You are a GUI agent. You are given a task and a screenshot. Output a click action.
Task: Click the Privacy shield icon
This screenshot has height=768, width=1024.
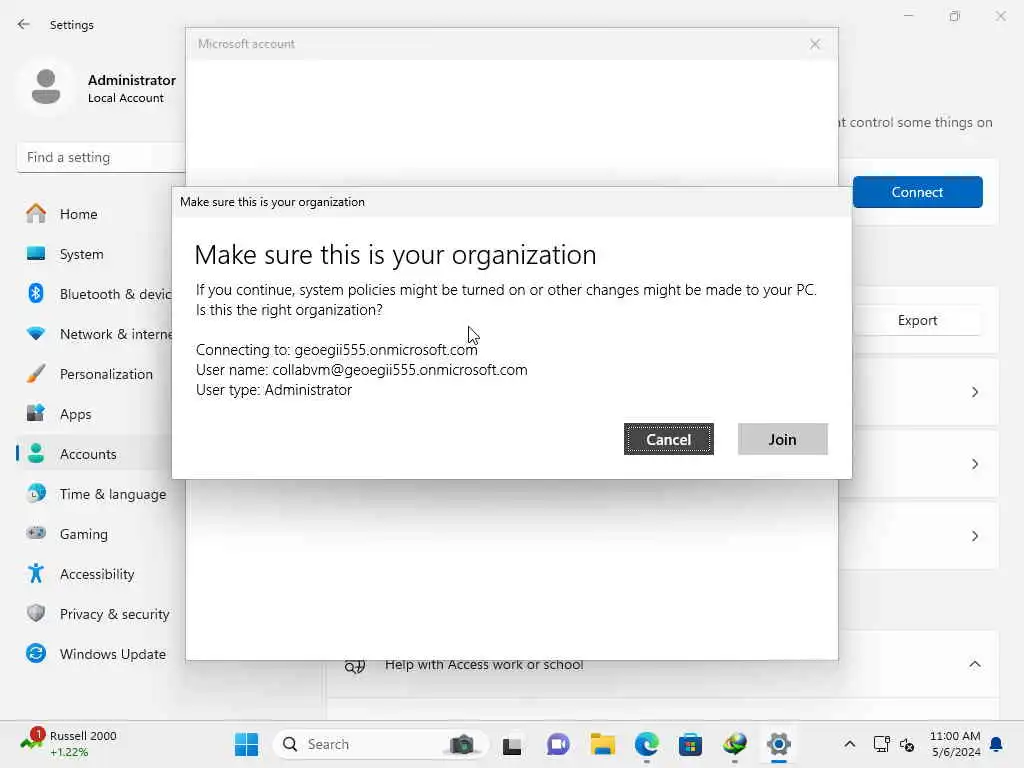click(36, 613)
